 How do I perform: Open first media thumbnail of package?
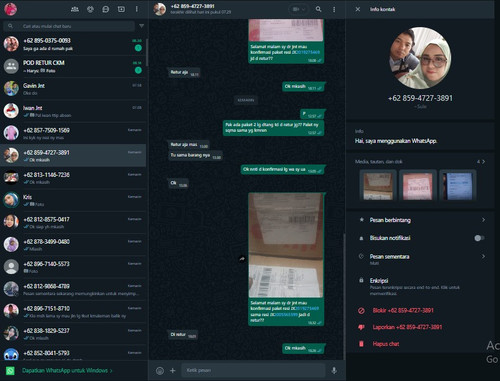pos(378,185)
